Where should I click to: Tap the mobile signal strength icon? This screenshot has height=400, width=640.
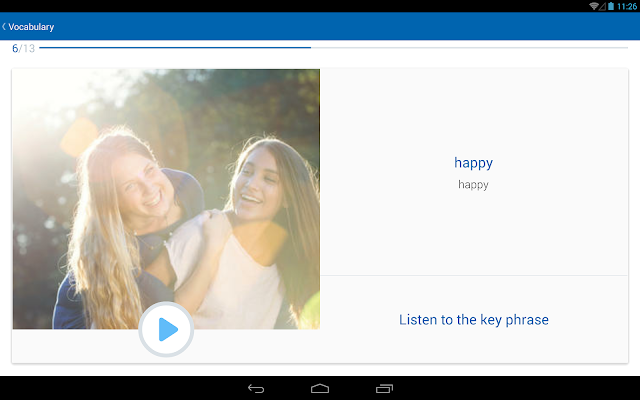click(x=602, y=6)
